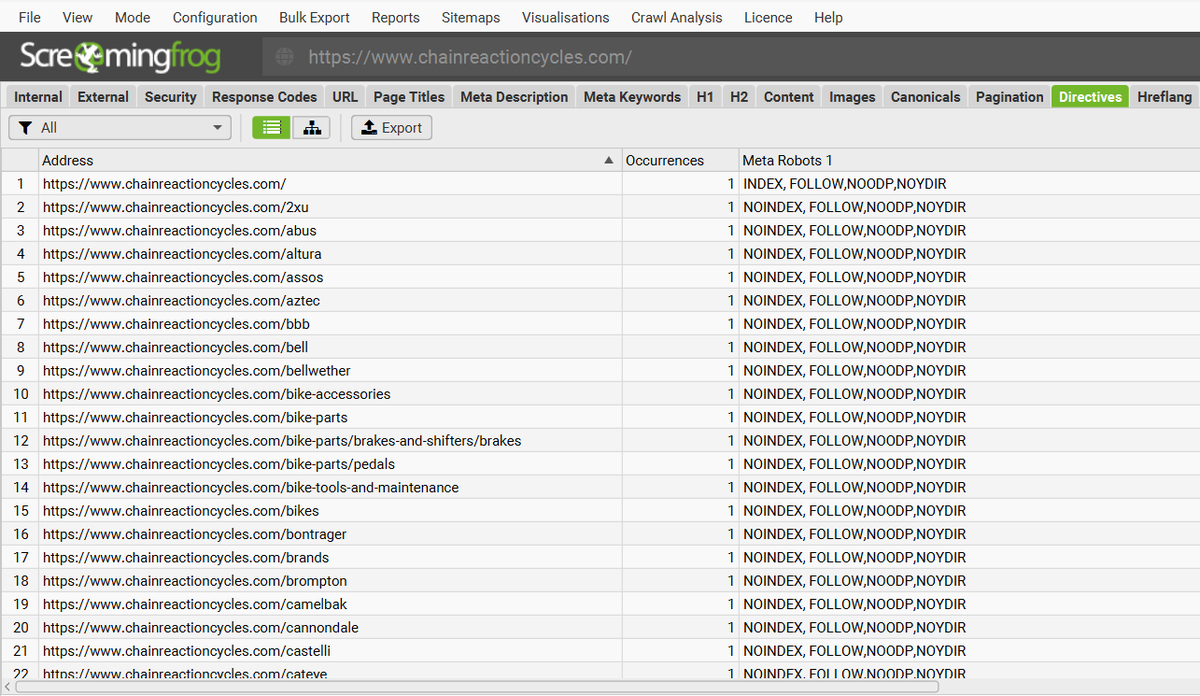The image size is (1200, 696).
Task: Select the homepage URL row 1
Action: (600, 184)
